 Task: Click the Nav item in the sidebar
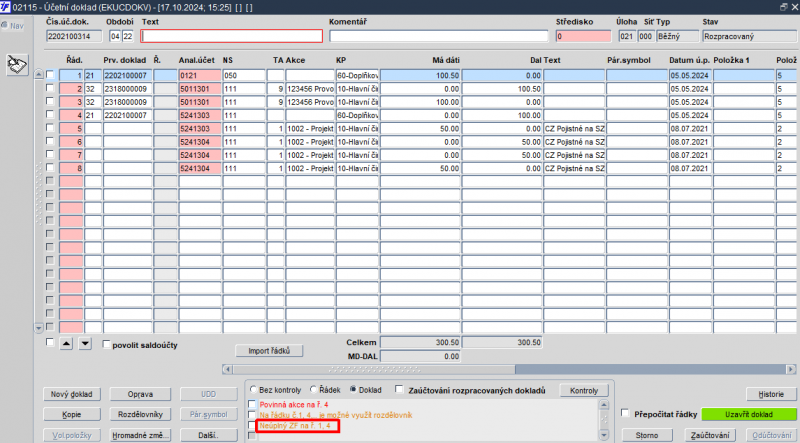[13, 26]
